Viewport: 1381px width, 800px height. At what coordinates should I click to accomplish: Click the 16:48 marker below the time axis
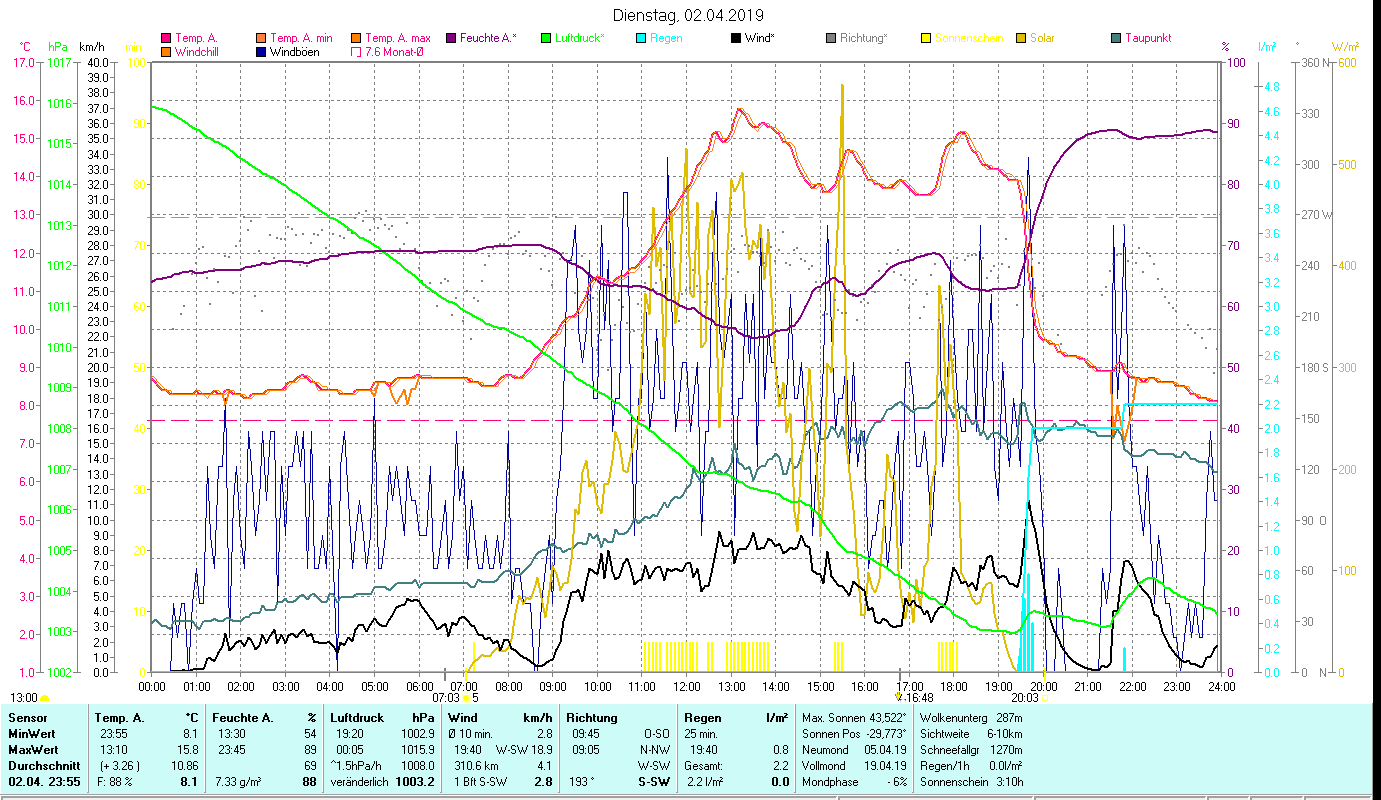pyautogui.click(x=919, y=697)
